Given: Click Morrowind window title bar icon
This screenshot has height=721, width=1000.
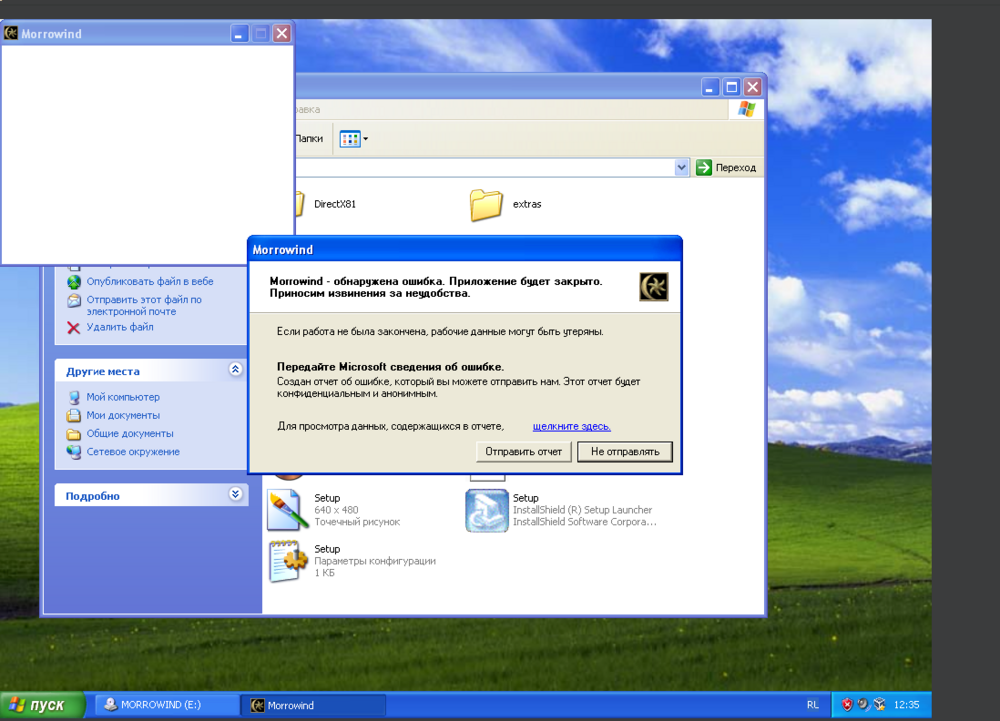Looking at the screenshot, I should 11,33.
